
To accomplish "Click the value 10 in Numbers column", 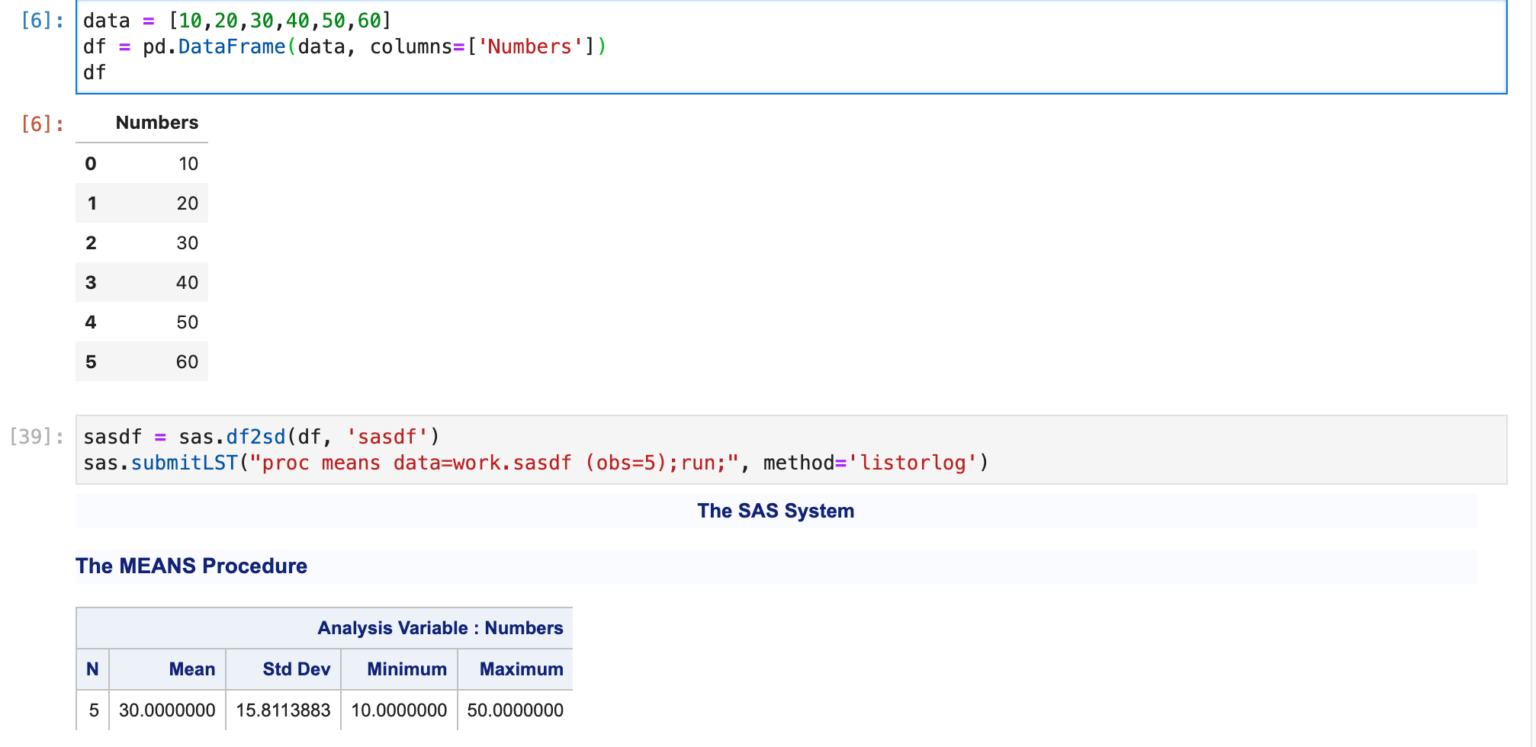I will [x=188, y=164].
